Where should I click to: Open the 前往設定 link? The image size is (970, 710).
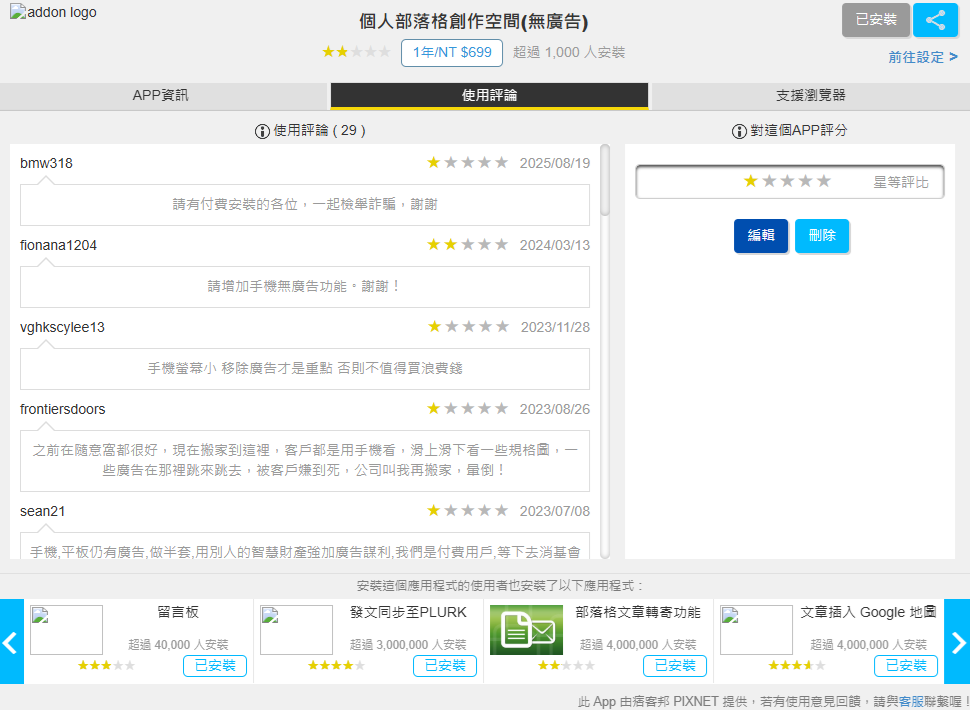[923, 58]
